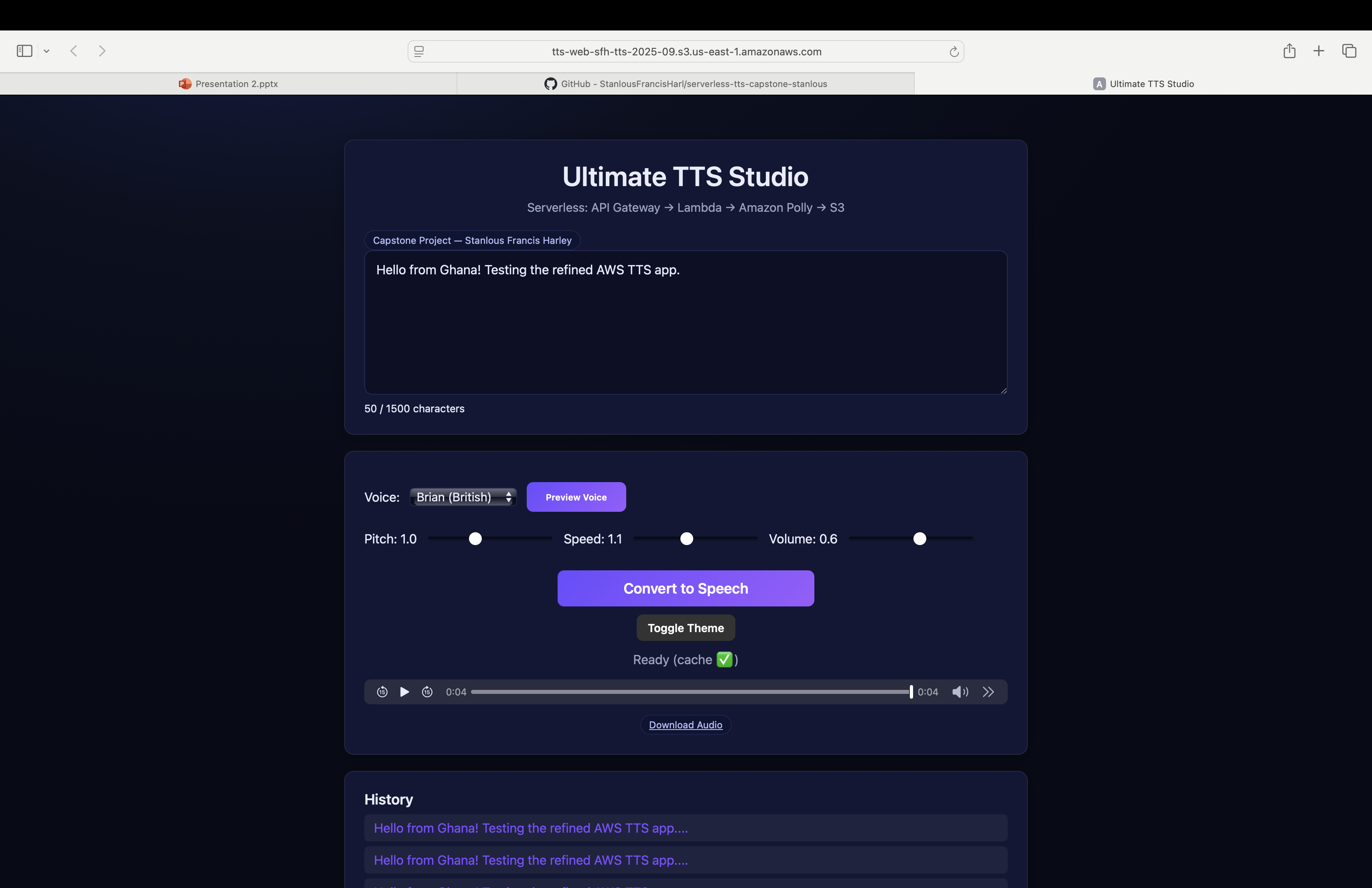The height and width of the screenshot is (888, 1372).
Task: Open the page reader icon in address bar
Action: coord(419,51)
